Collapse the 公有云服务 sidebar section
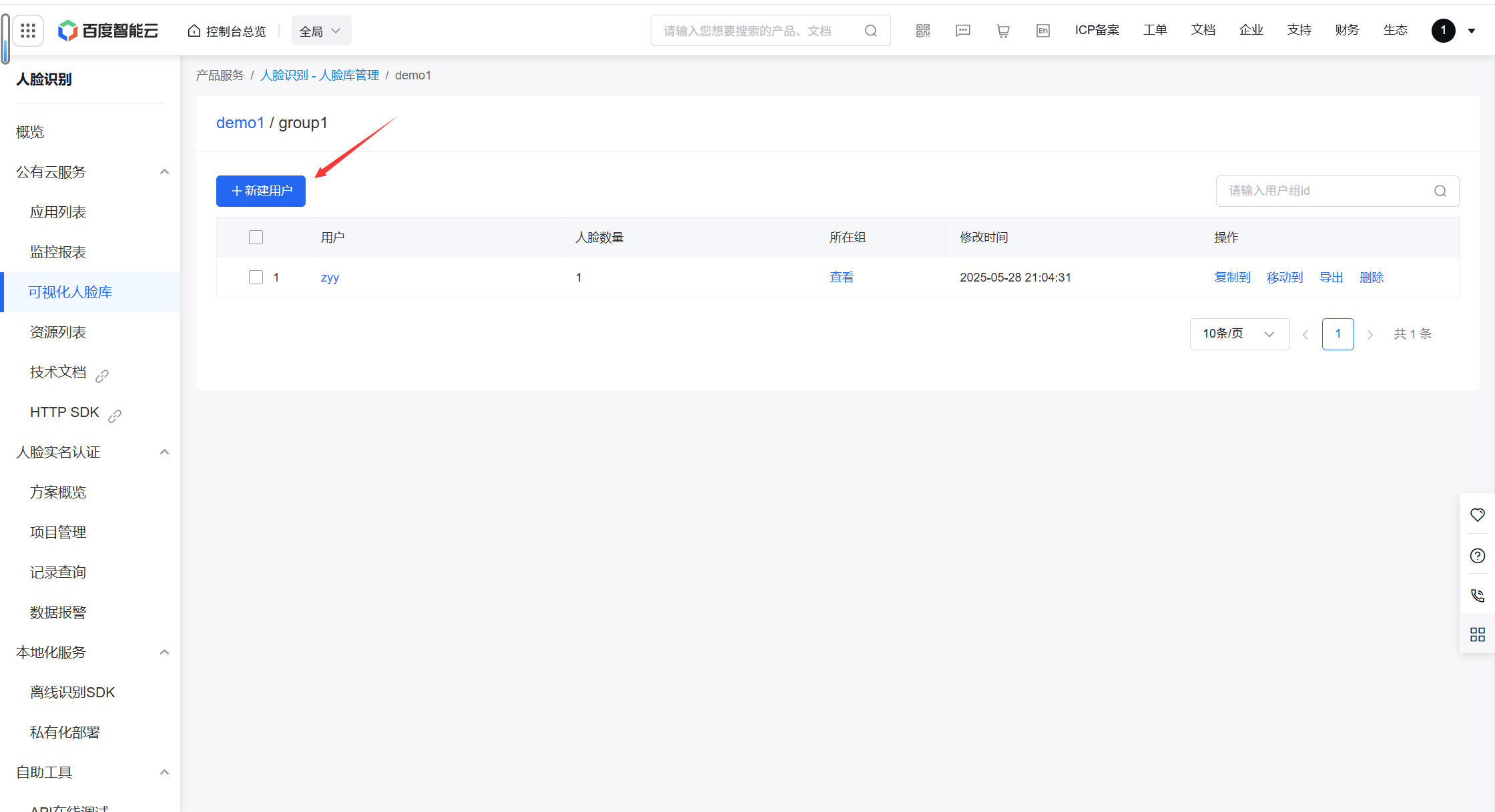Viewport: 1495px width, 812px height. tap(164, 172)
